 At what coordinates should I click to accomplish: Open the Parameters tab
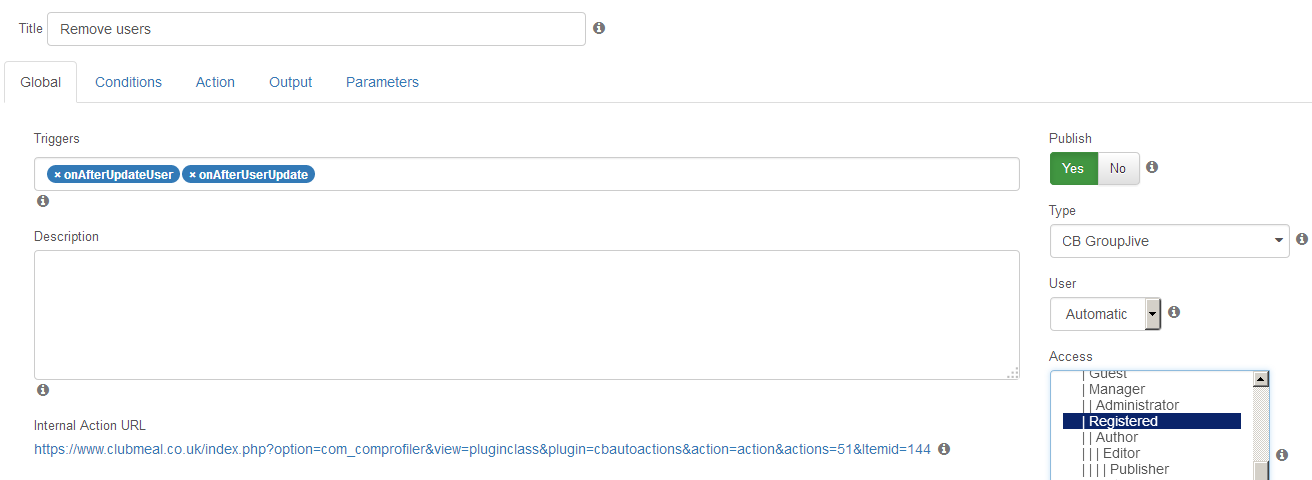[382, 82]
